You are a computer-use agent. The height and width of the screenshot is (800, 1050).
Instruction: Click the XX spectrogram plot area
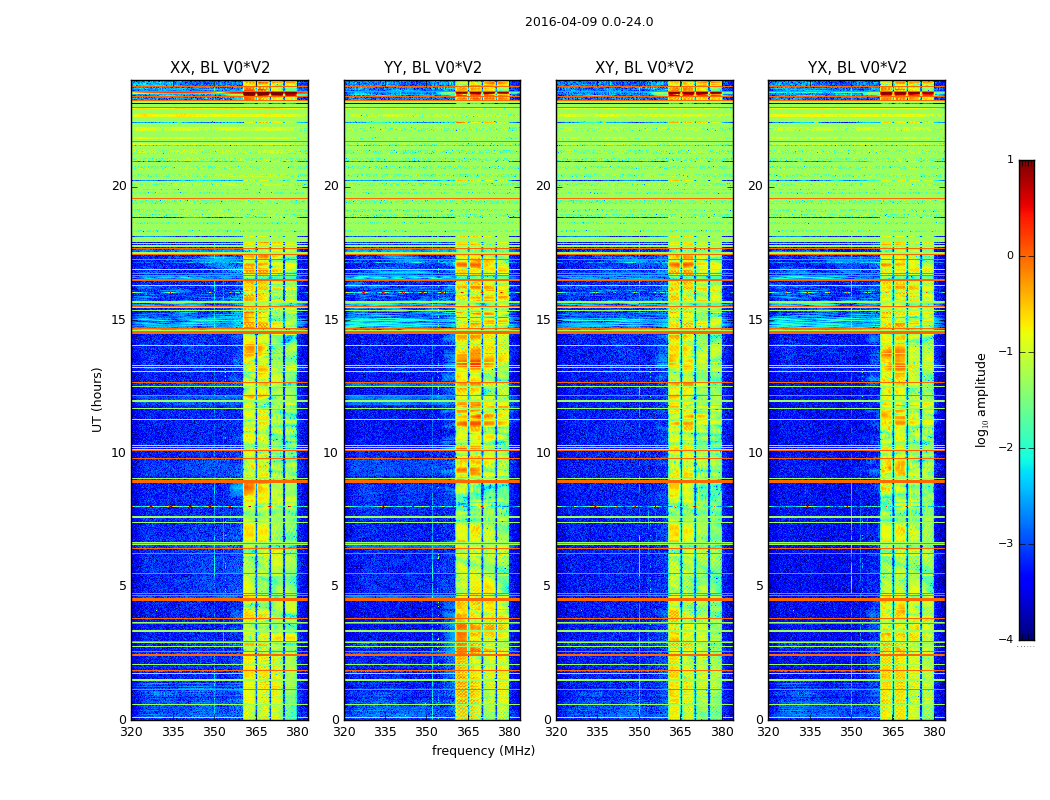220,400
